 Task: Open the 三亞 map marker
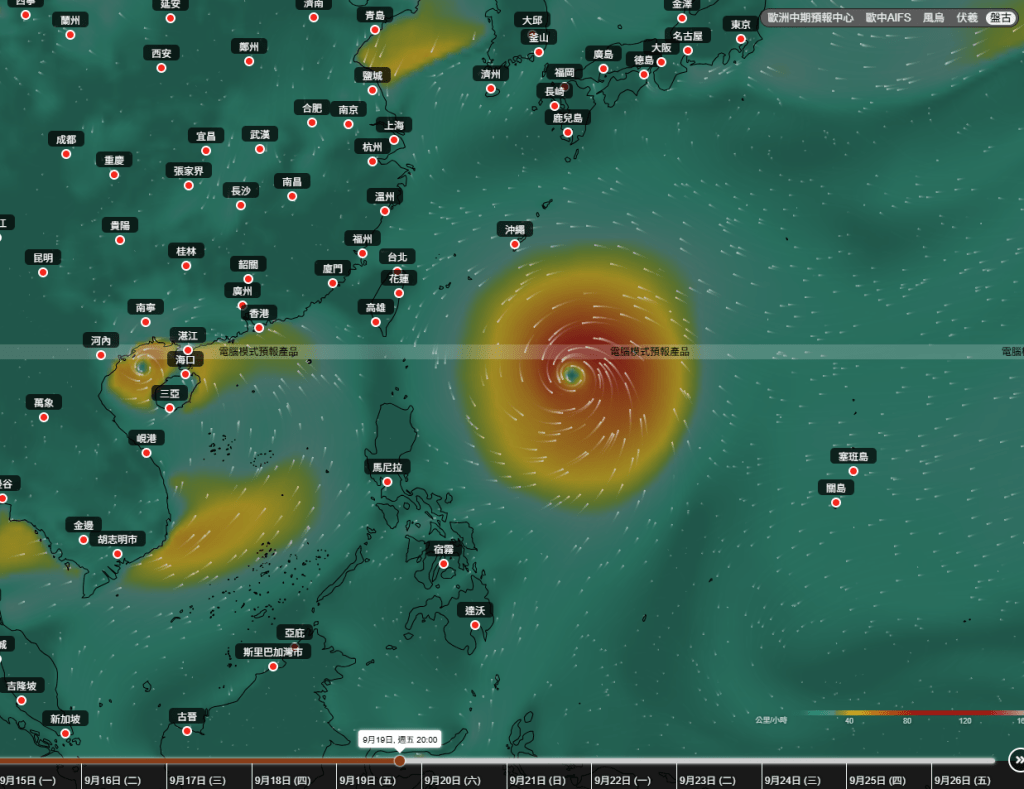[170, 408]
